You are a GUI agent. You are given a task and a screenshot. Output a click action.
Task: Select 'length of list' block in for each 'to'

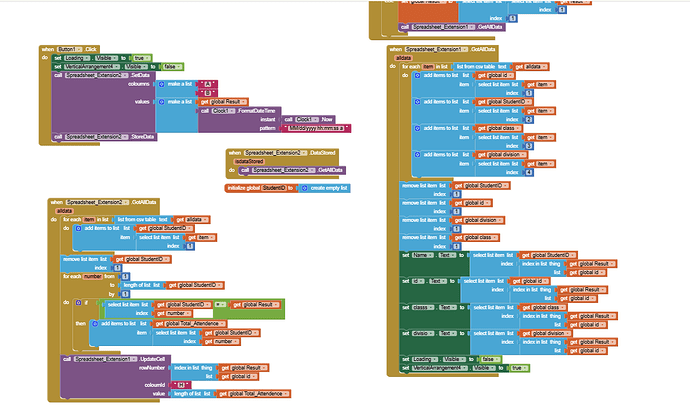tap(142, 285)
